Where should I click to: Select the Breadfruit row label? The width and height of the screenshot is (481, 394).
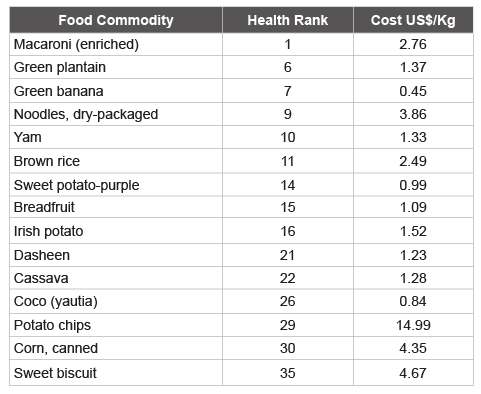click(x=44, y=207)
